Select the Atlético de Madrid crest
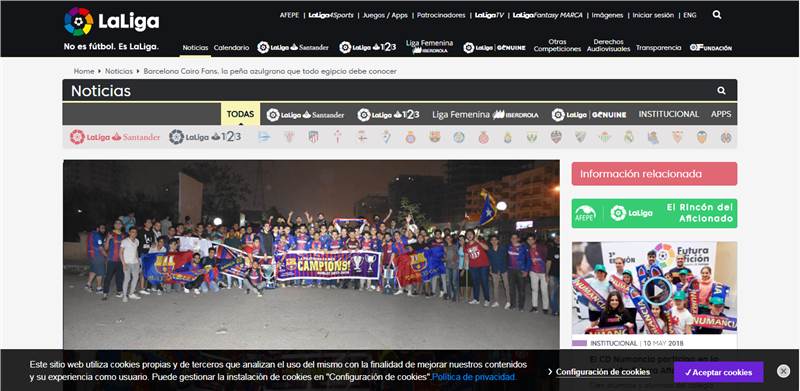The height and width of the screenshot is (391, 800). click(x=313, y=137)
